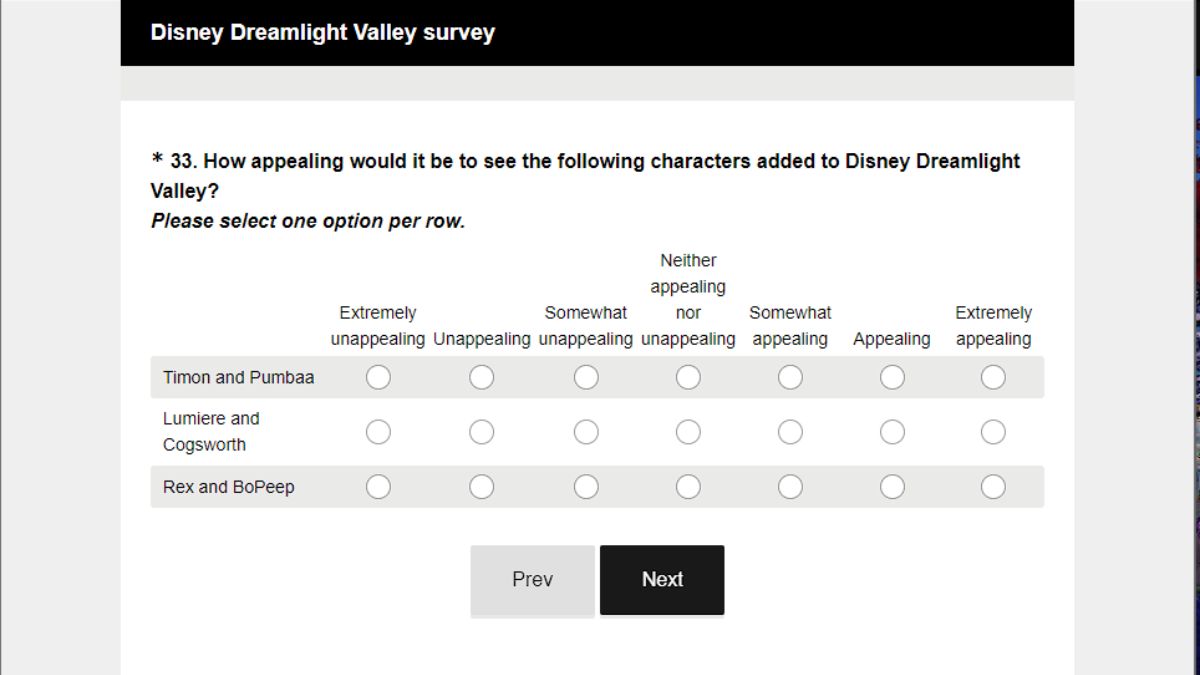Select Appealing for Rex and BoPeep
The height and width of the screenshot is (675, 1200).
tap(892, 487)
